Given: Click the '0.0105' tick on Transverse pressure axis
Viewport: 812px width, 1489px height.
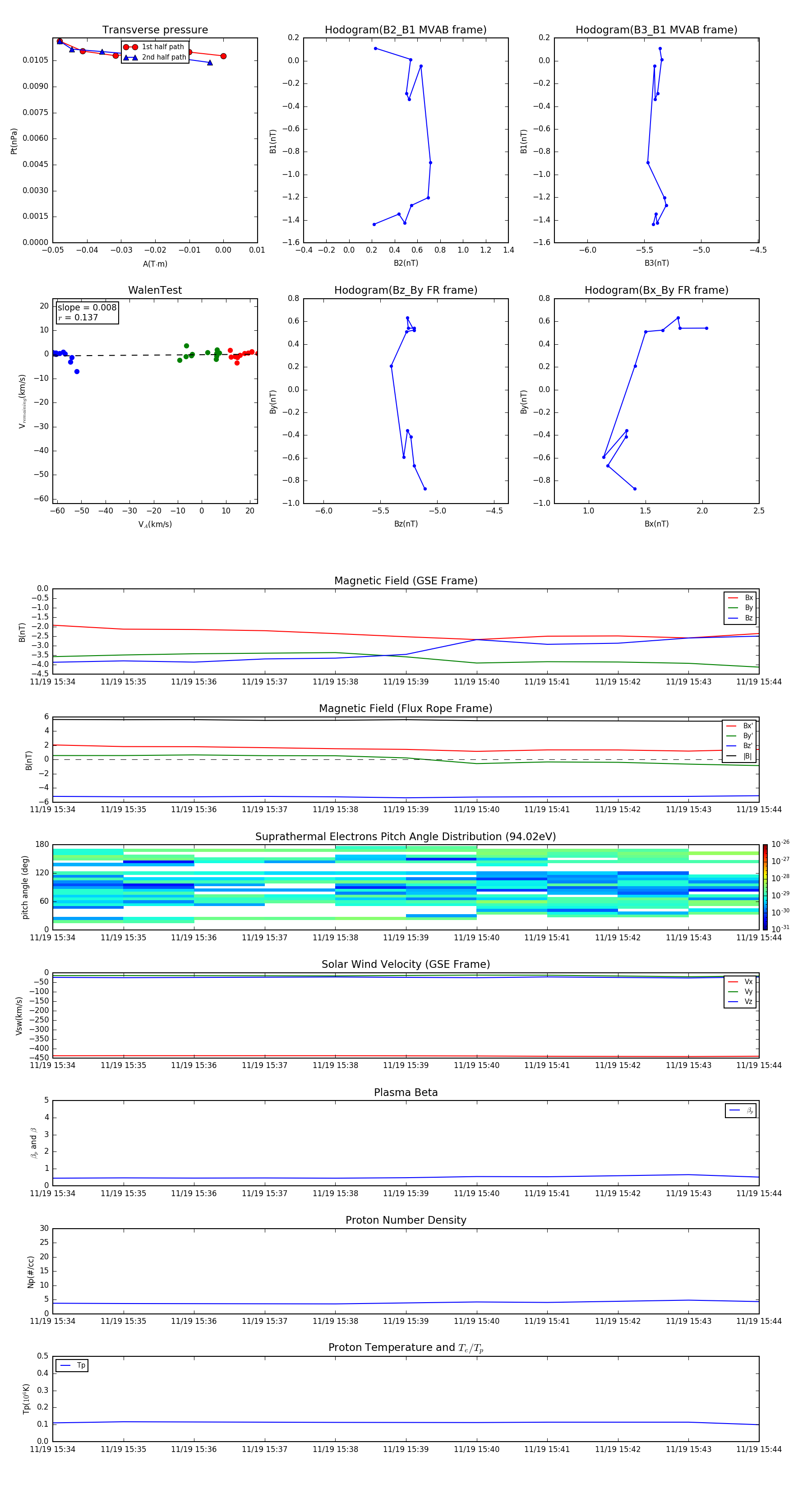Looking at the screenshot, I should pyautogui.click(x=35, y=60).
